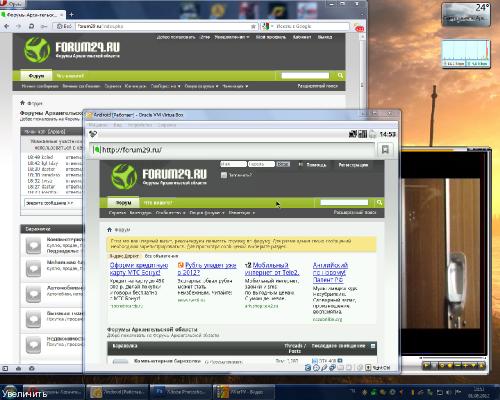The image size is (500, 400).
Task: Open the Tele2 mobile internet ad link
Action: (x=272, y=269)
